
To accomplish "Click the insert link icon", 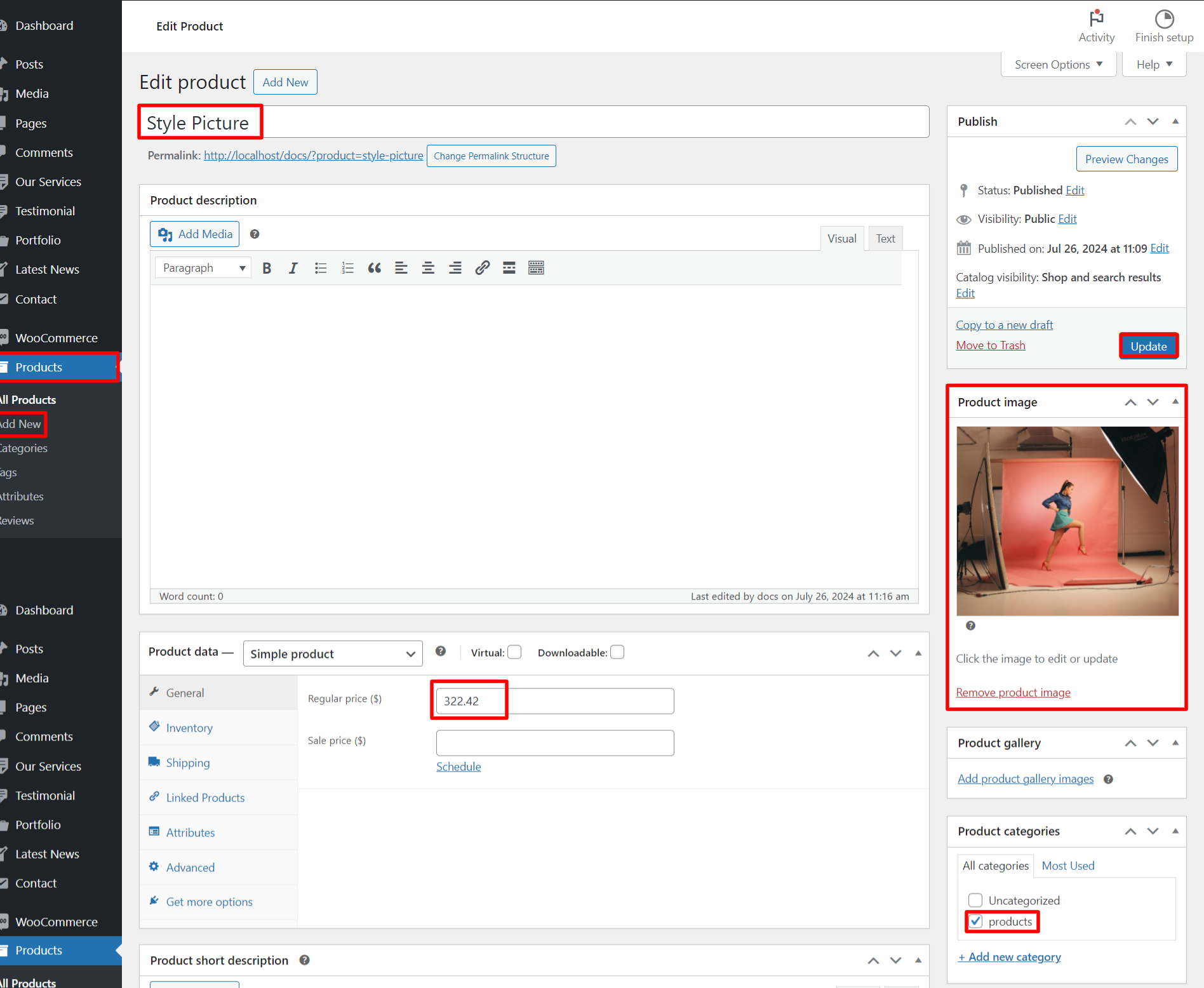I will pyautogui.click(x=482, y=268).
